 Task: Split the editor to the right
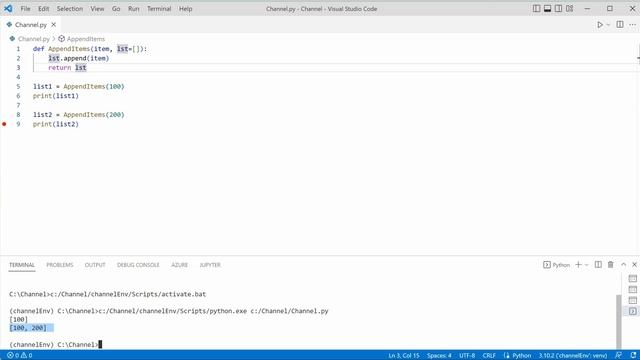(620, 25)
